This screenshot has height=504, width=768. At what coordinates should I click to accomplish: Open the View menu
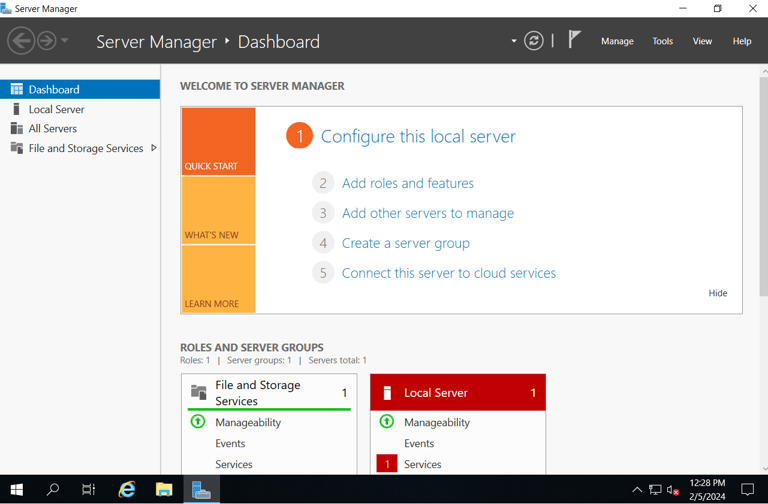pos(702,41)
